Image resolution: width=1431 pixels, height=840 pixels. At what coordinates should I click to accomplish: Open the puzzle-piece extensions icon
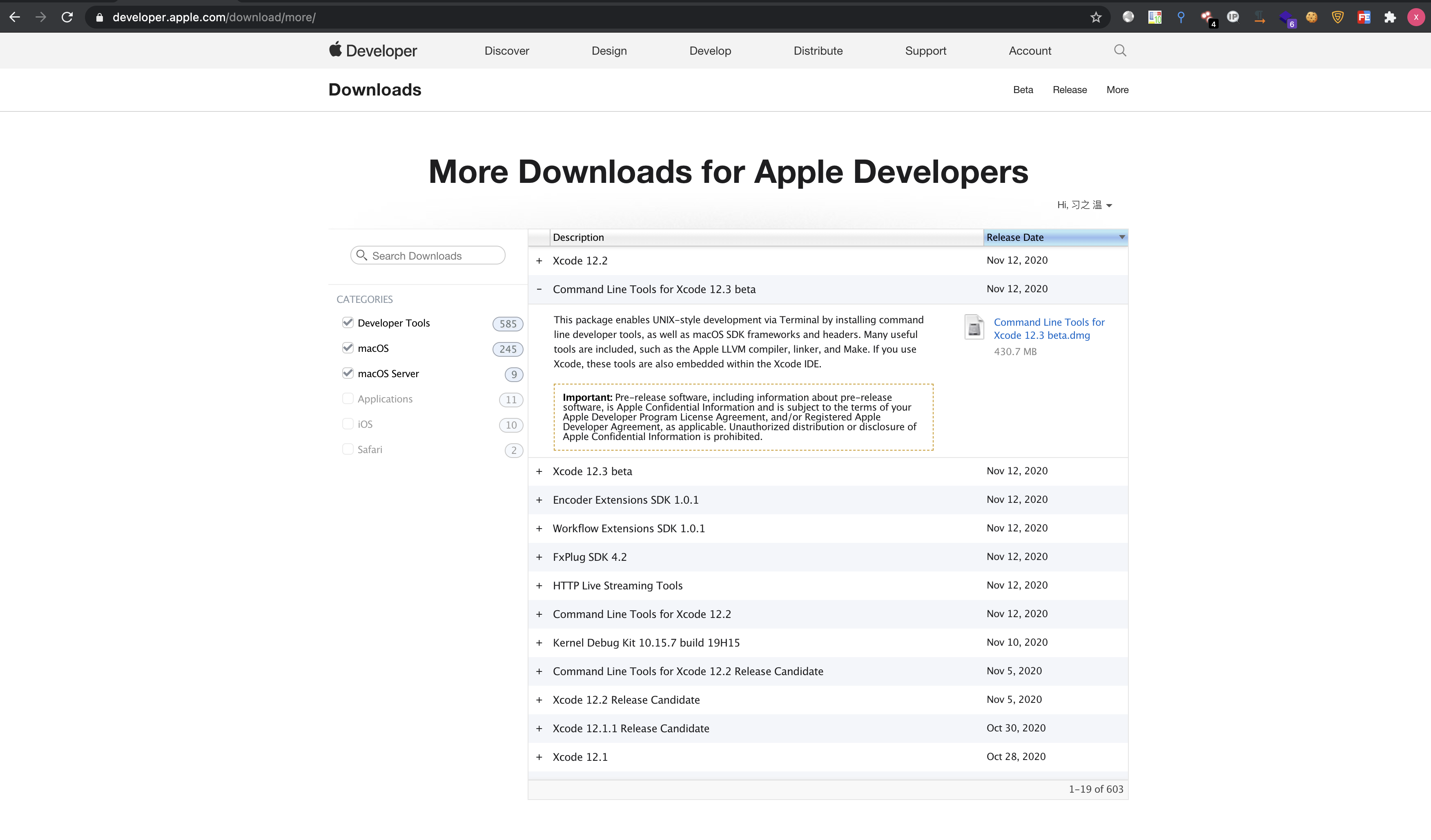[x=1390, y=17]
